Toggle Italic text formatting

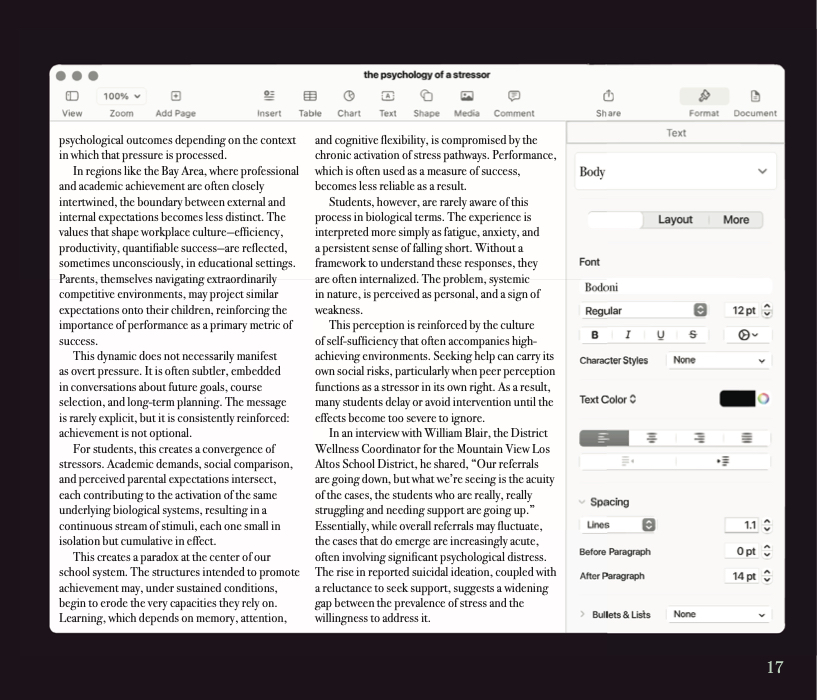628,335
